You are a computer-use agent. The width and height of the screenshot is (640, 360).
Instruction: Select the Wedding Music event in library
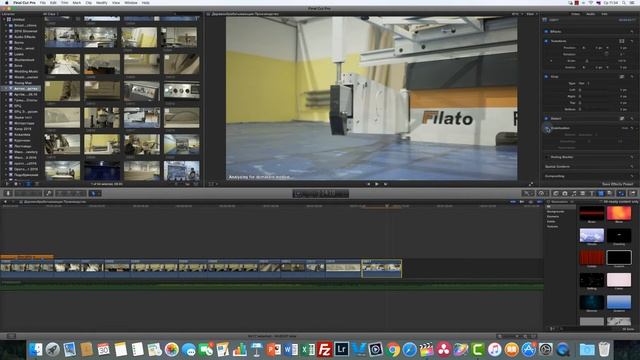[25, 71]
